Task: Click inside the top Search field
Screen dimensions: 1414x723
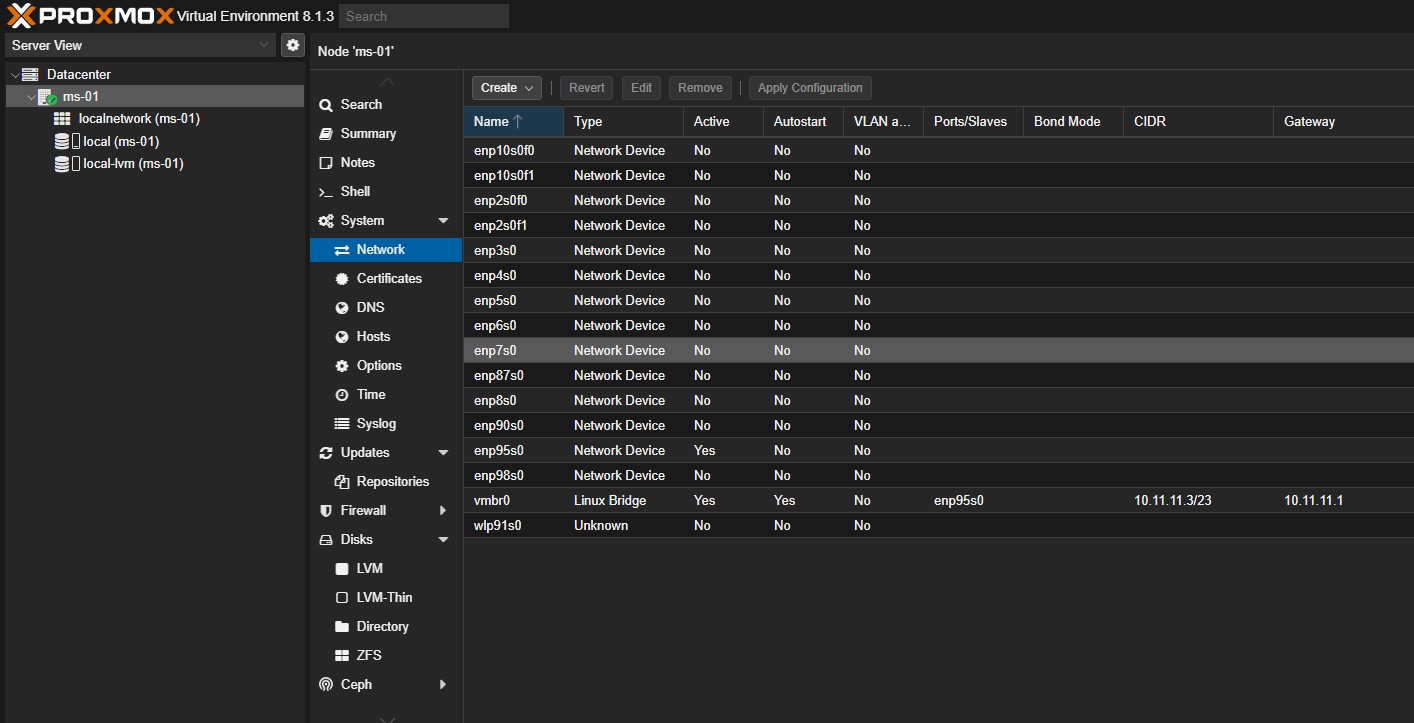Action: pos(423,15)
